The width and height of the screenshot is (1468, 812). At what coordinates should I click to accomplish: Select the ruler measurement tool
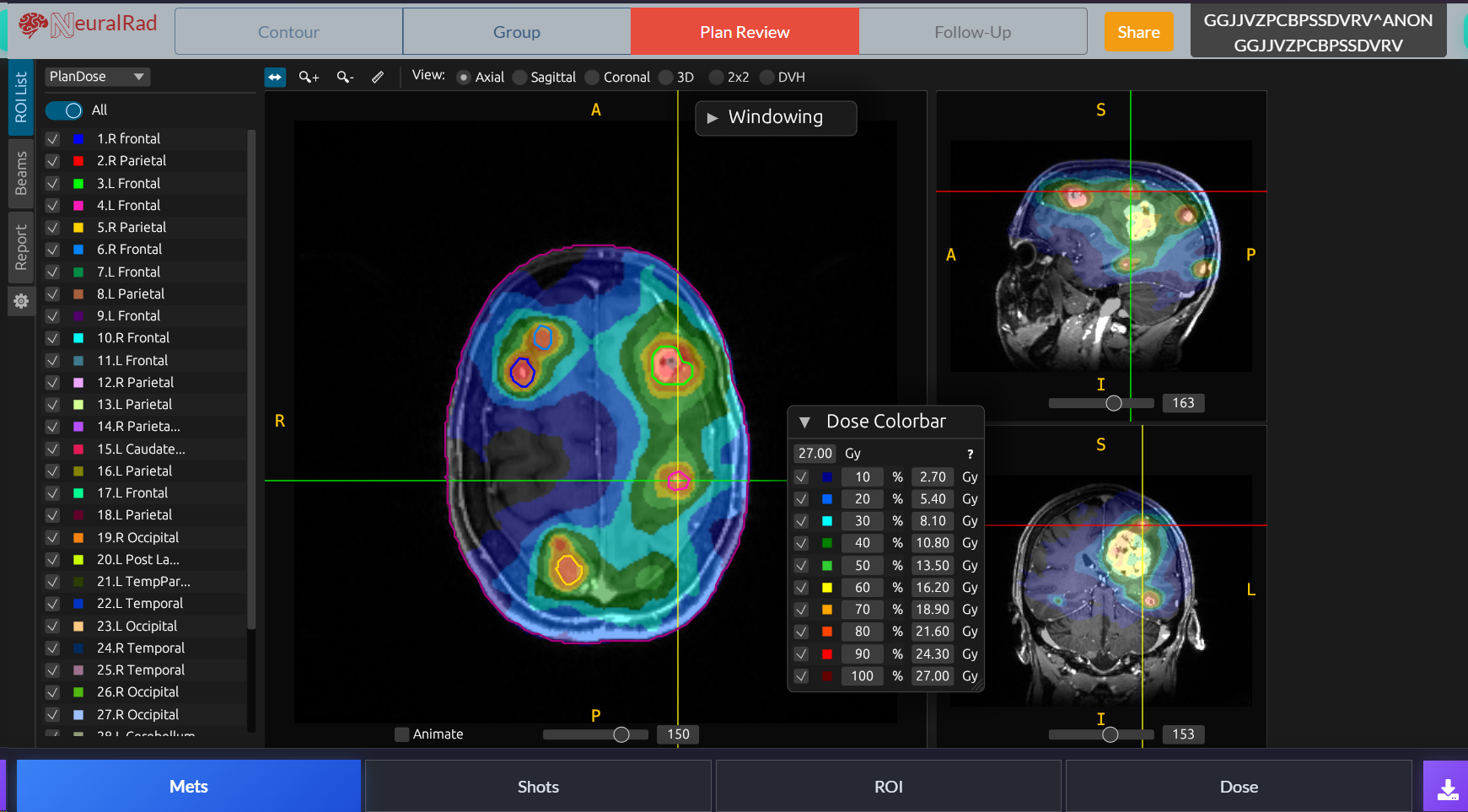(377, 77)
